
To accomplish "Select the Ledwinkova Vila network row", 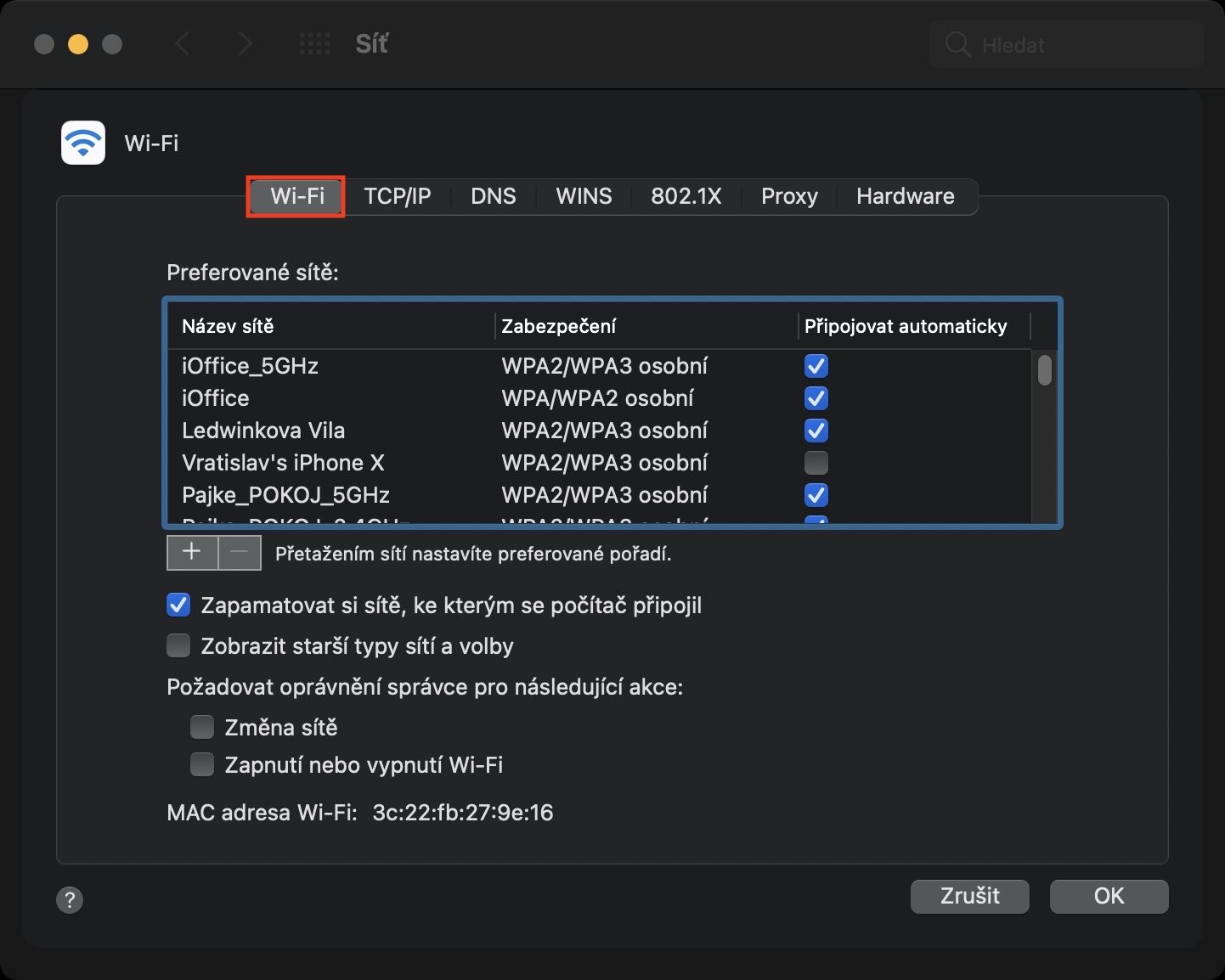I will [340, 431].
